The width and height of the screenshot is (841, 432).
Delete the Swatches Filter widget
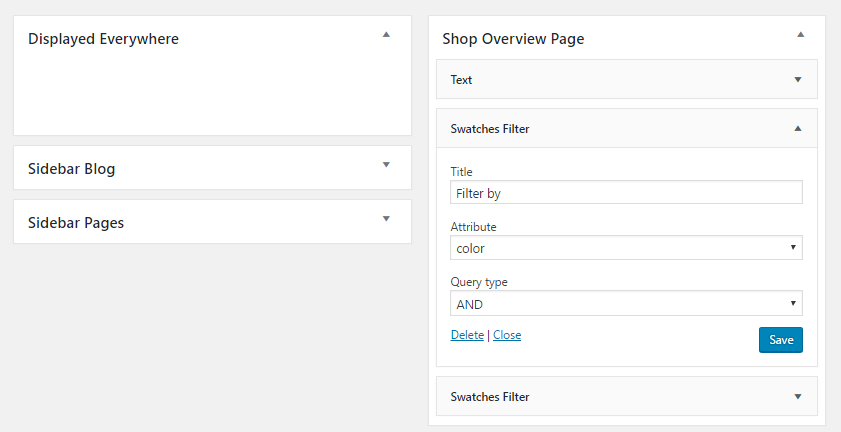[467, 335]
